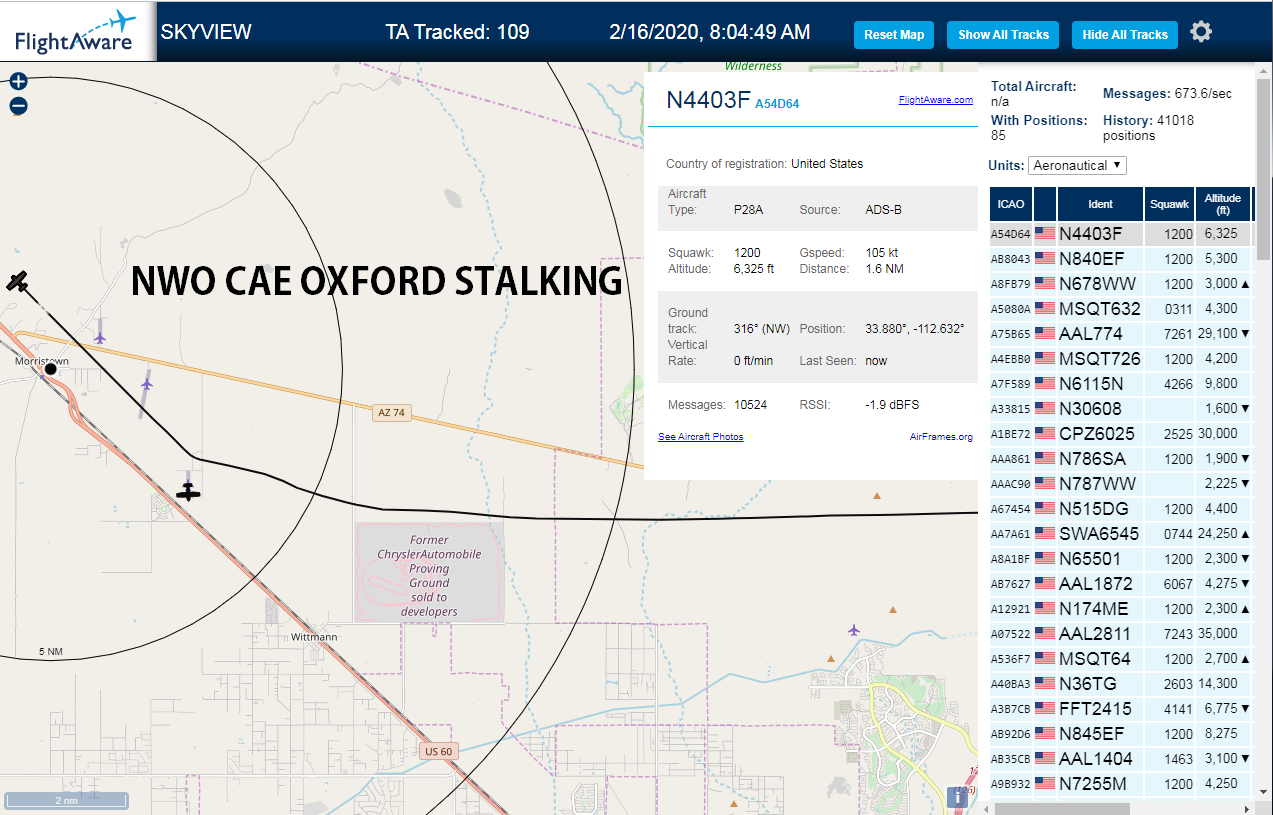The image size is (1273, 815).
Task: Select the N6115N aircraft row
Action: pos(1120,384)
